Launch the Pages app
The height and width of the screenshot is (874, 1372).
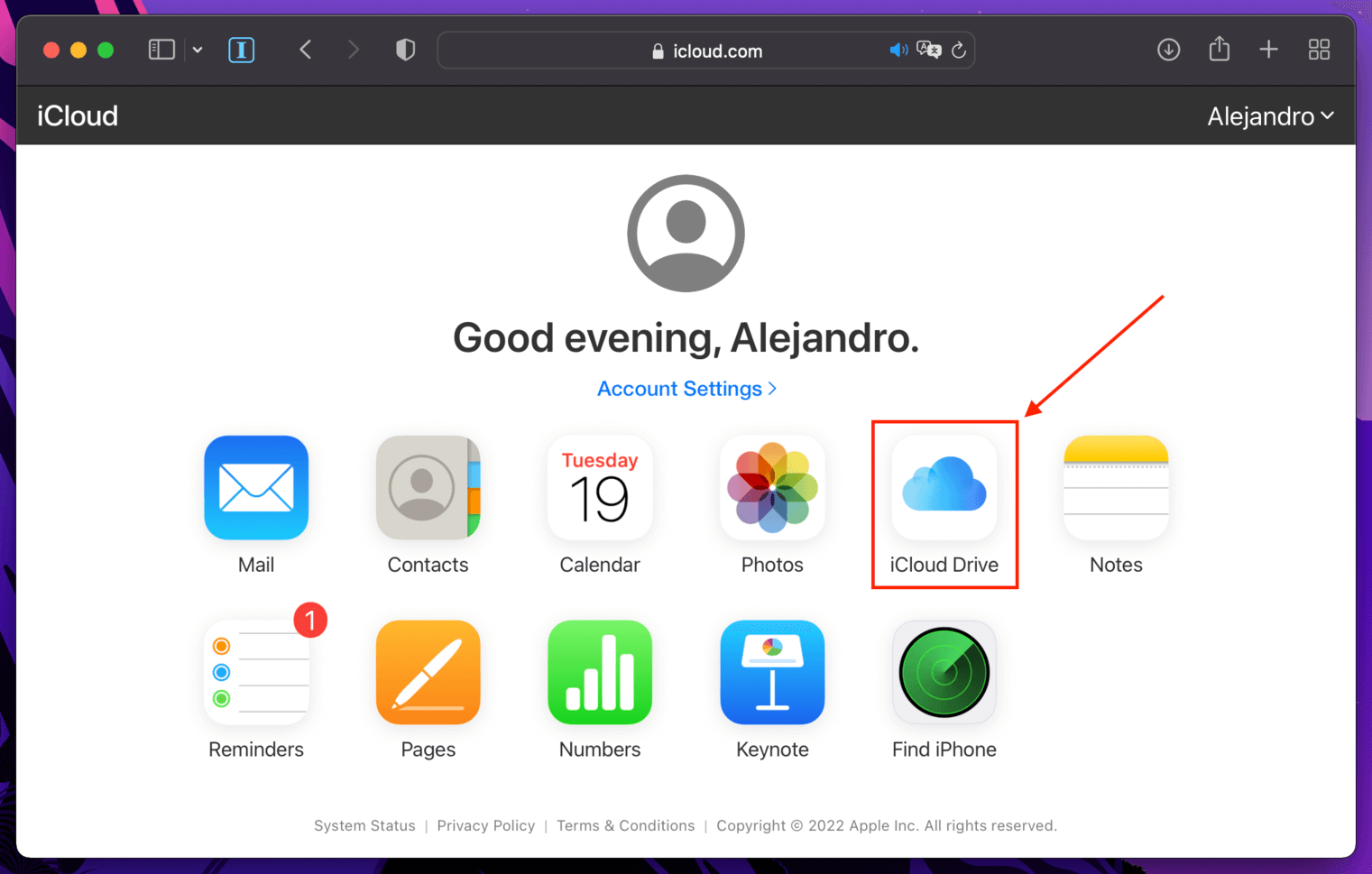click(x=428, y=672)
